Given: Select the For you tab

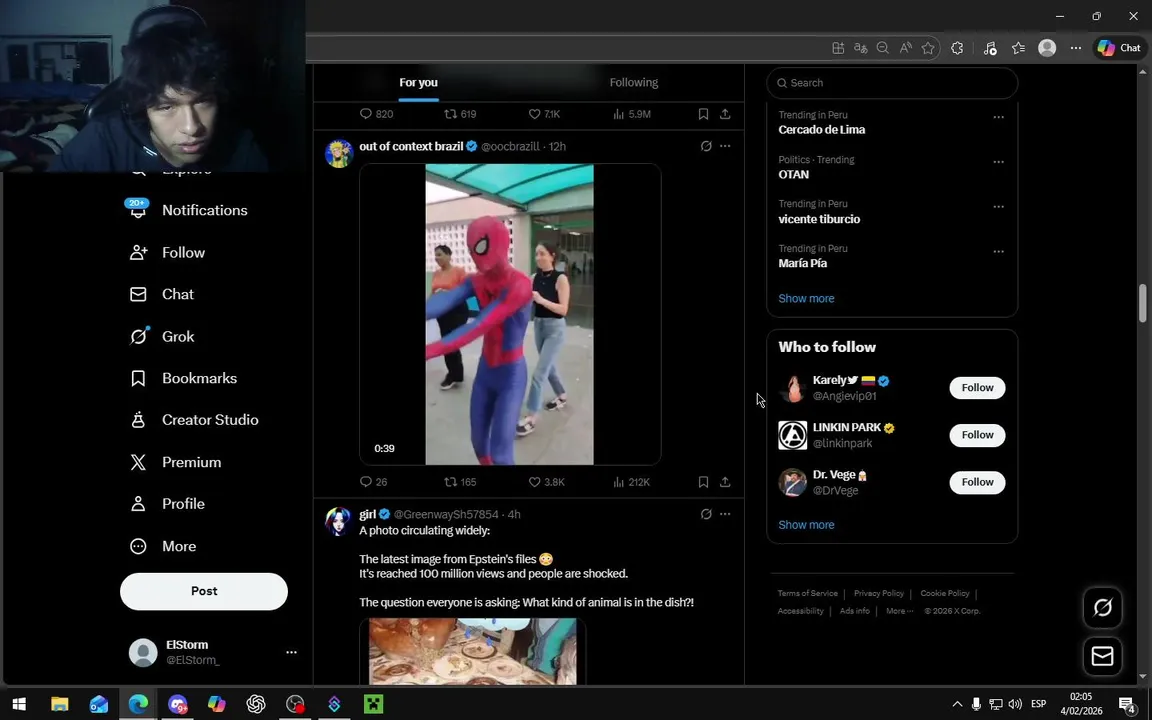Looking at the screenshot, I should click(418, 82).
